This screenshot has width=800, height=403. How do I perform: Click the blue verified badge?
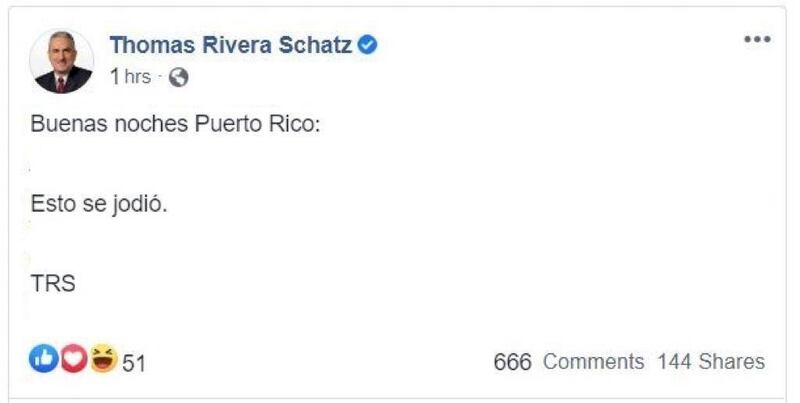pos(368,45)
